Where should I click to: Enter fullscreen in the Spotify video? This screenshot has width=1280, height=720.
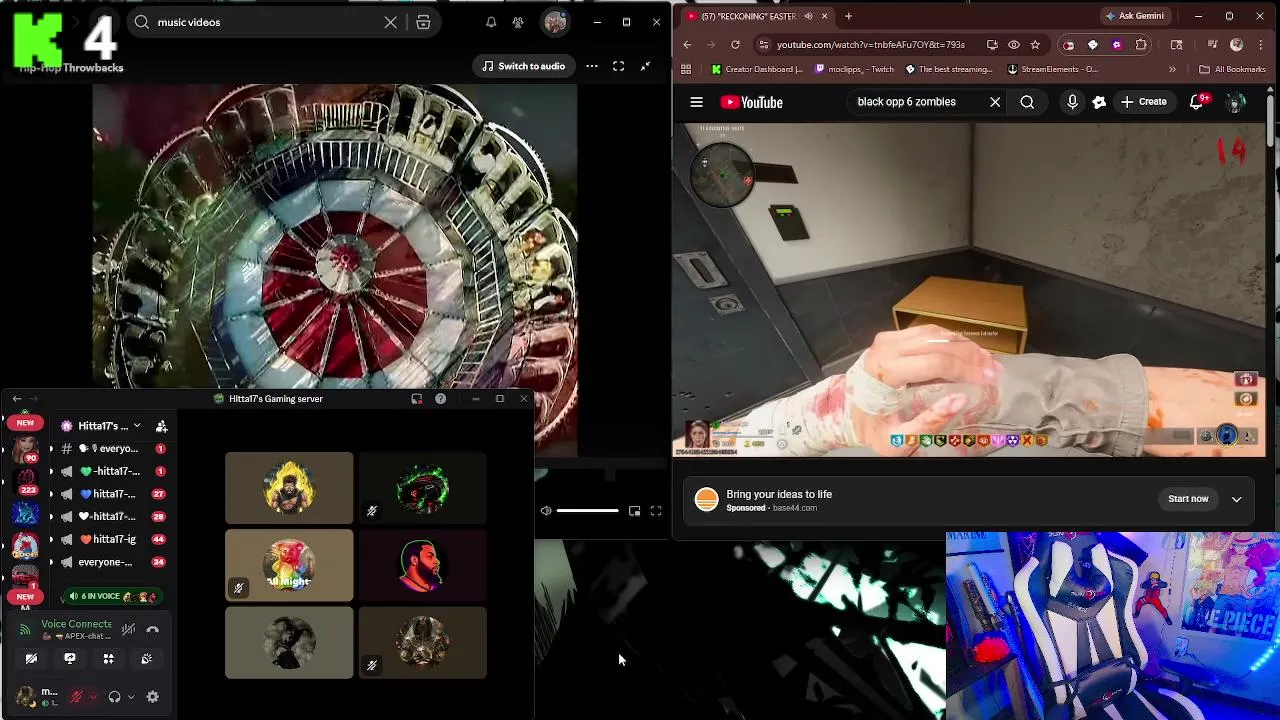[x=618, y=66]
